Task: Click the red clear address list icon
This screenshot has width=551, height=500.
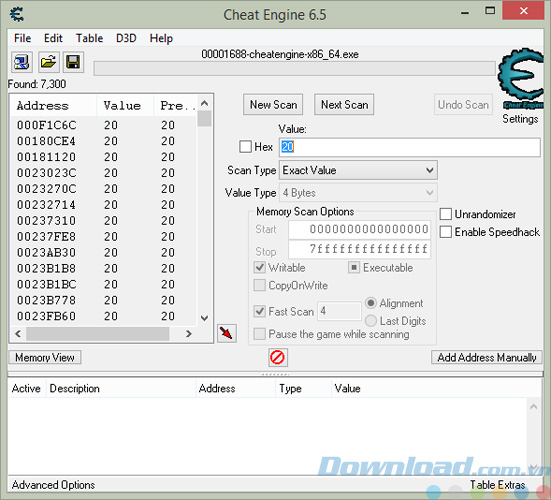Action: (278, 357)
